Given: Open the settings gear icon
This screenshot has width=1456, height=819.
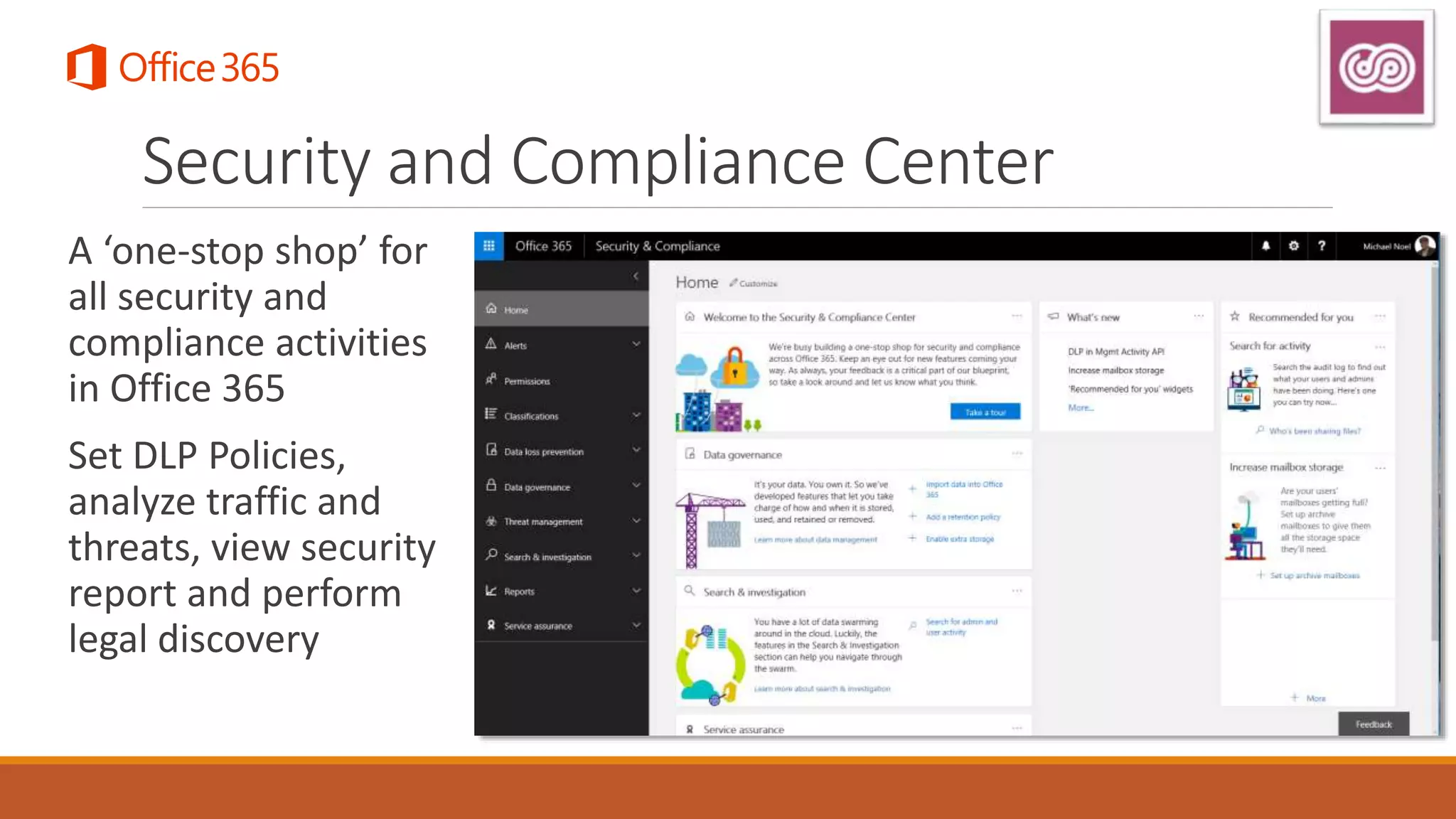Looking at the screenshot, I should pyautogui.click(x=1294, y=246).
